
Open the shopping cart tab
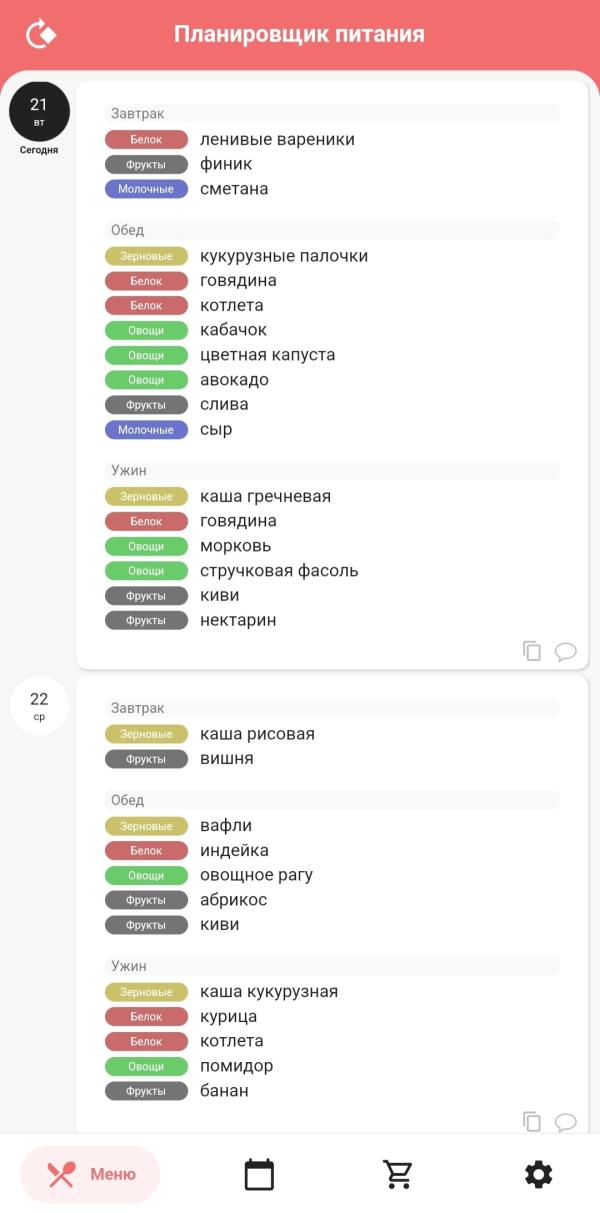click(x=399, y=1174)
